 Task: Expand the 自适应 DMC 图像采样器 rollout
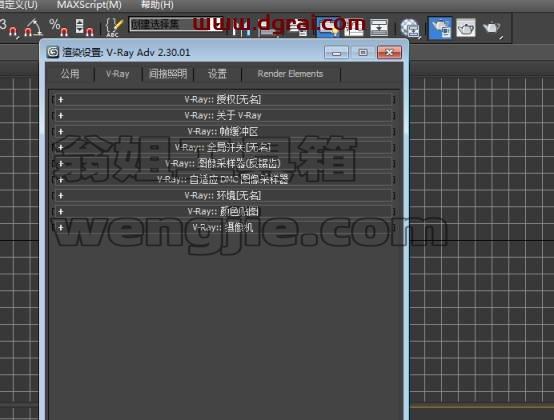(223, 180)
